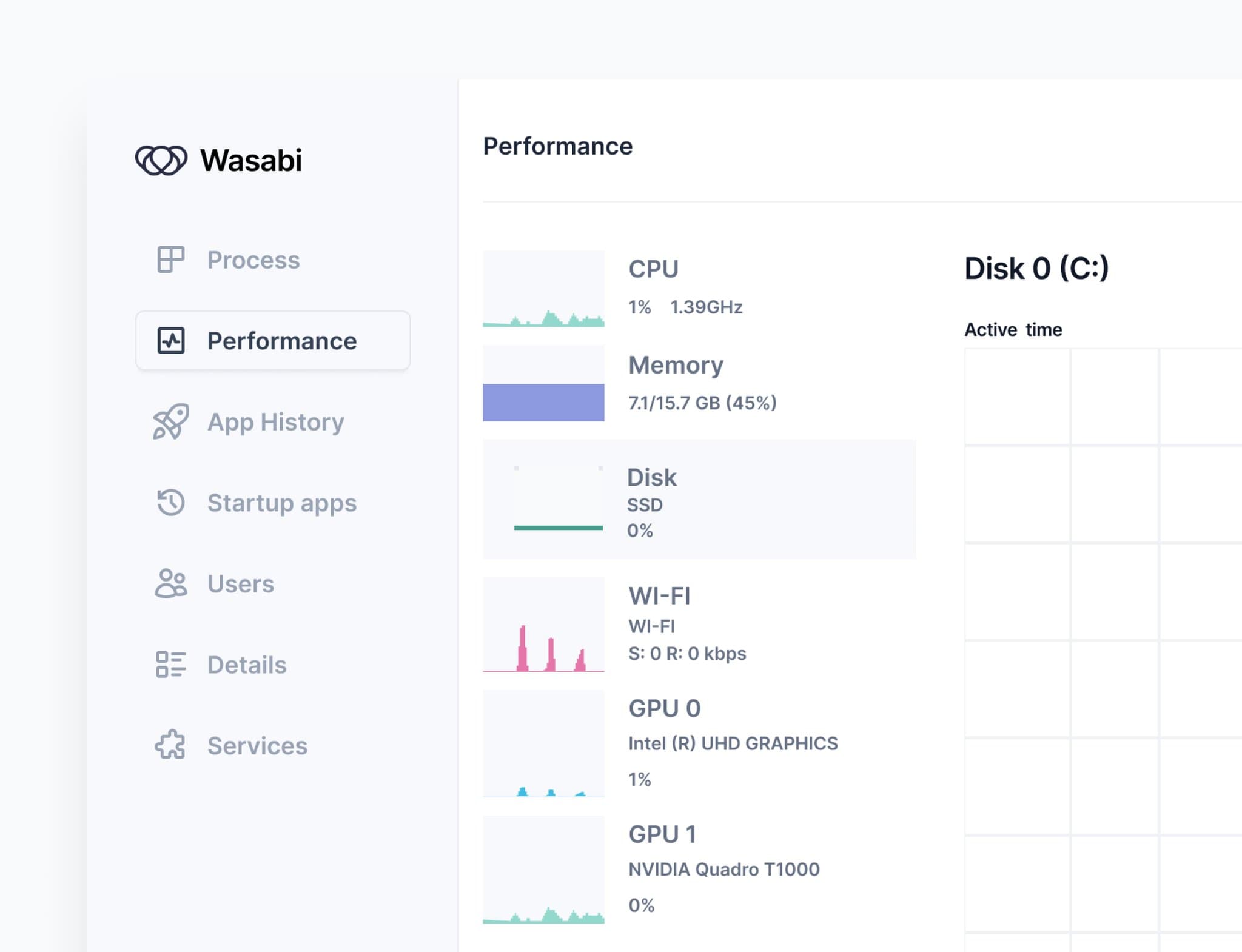Click the Process grid icon
Viewport: 1242px width, 952px height.
170,260
